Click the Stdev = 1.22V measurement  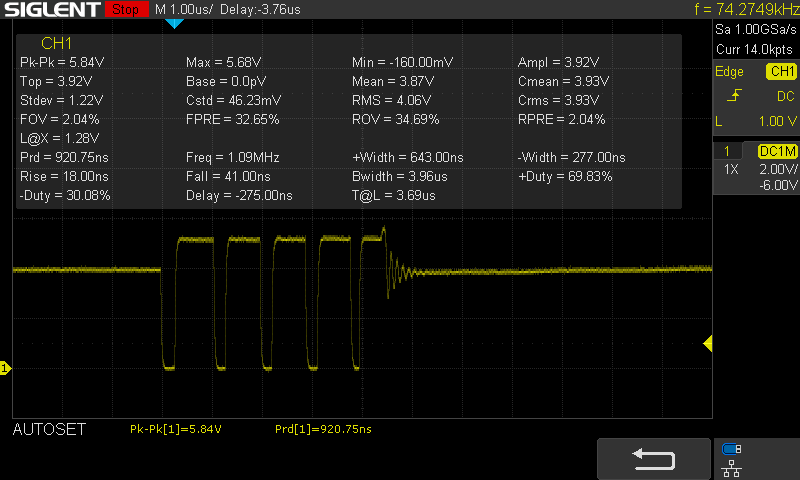pos(61,100)
